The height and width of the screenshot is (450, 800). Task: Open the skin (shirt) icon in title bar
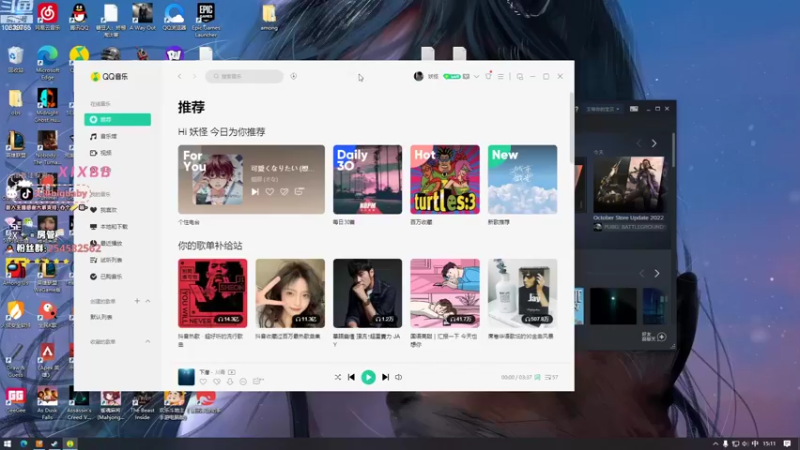(488, 77)
